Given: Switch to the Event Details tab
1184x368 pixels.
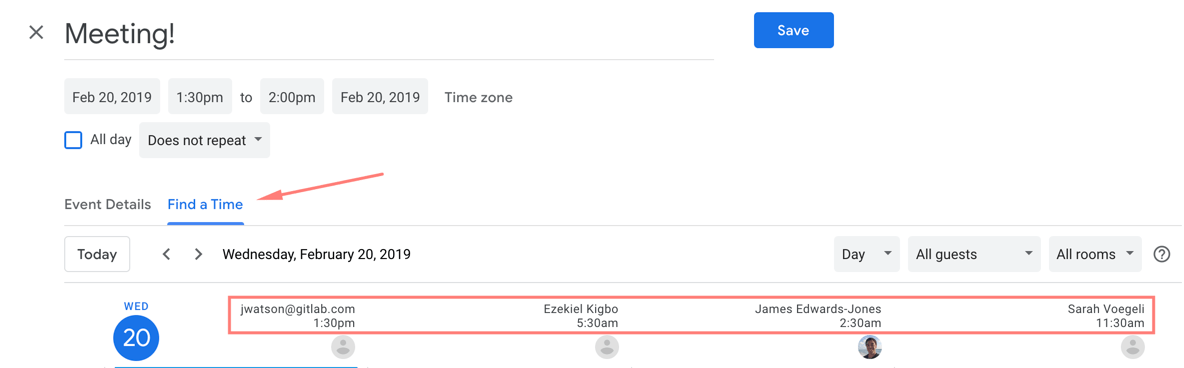Looking at the screenshot, I should click(x=107, y=205).
